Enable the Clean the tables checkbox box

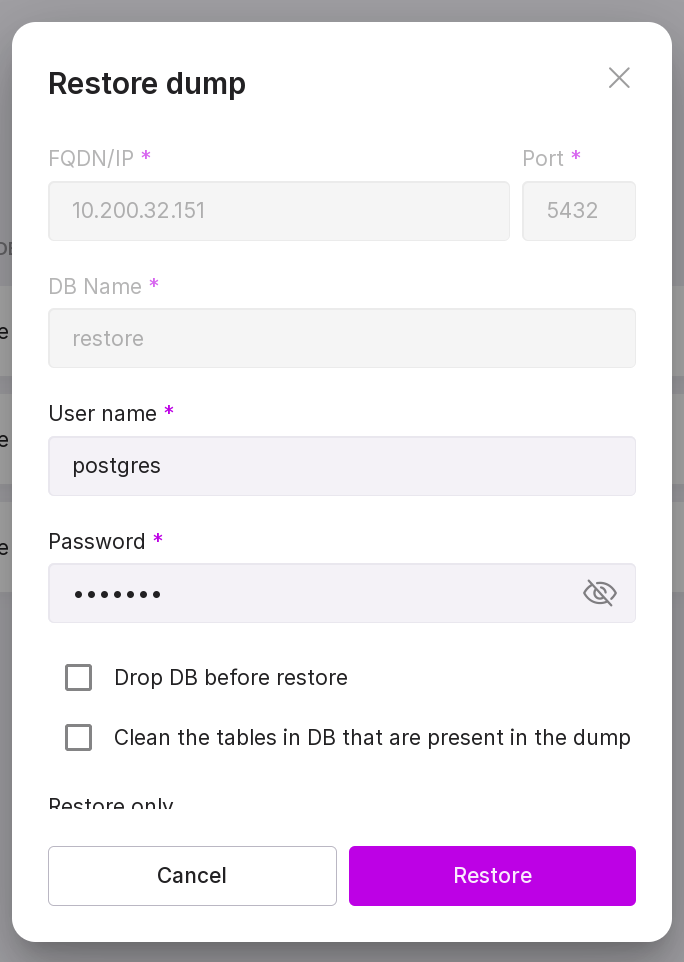pyautogui.click(x=79, y=738)
